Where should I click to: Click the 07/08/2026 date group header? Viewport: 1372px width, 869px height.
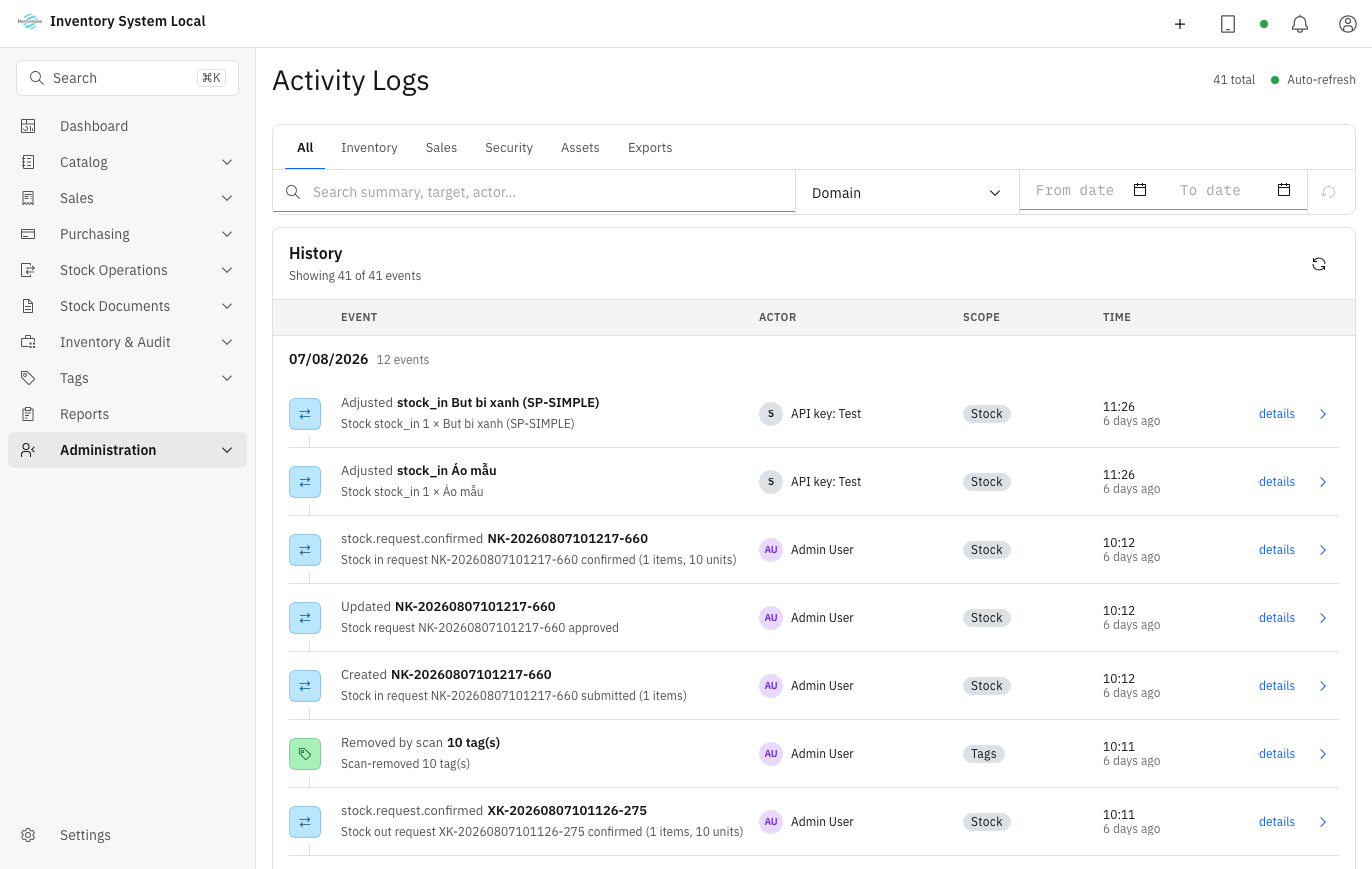click(x=328, y=359)
